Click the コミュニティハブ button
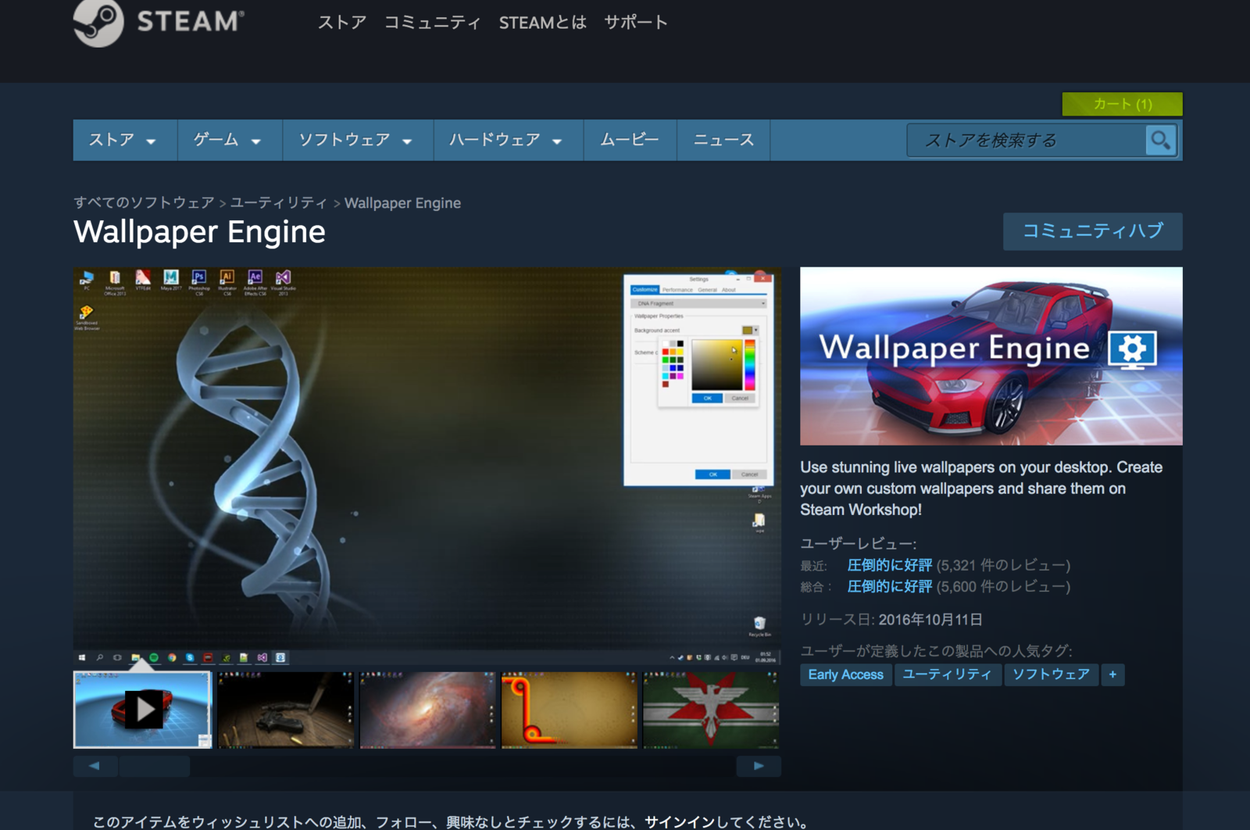This screenshot has width=1250, height=830. point(1092,231)
